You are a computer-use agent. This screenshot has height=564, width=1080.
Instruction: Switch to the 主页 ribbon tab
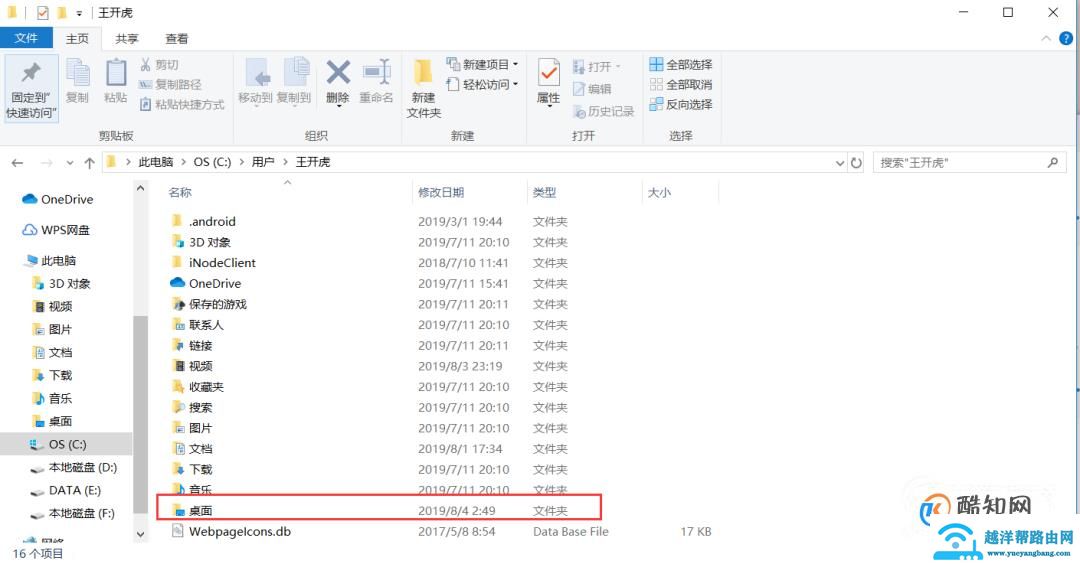click(77, 39)
